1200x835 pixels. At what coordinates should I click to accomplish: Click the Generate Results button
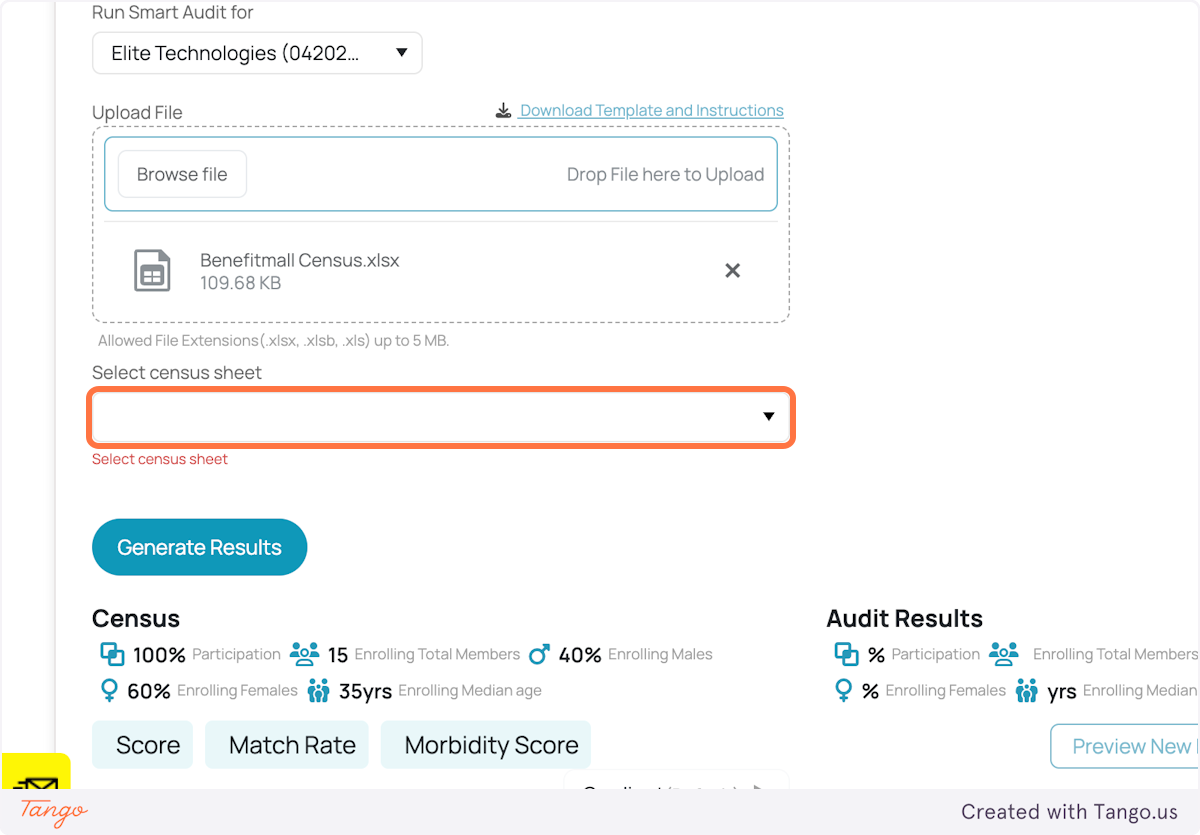click(199, 547)
